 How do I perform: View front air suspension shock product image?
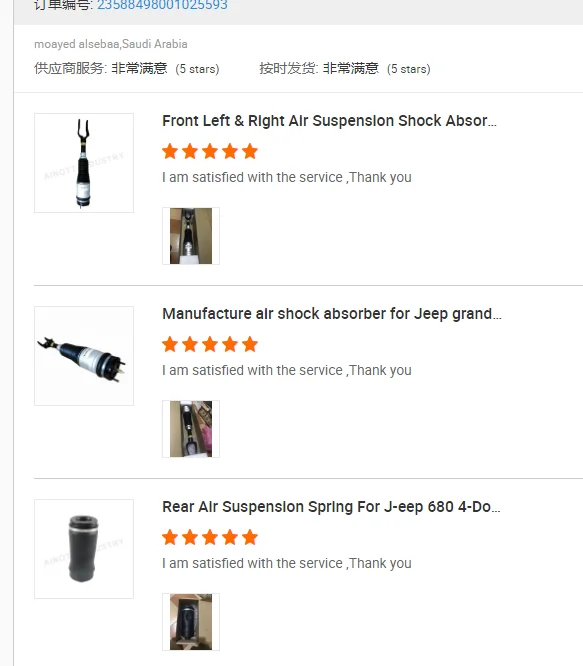[x=84, y=163]
